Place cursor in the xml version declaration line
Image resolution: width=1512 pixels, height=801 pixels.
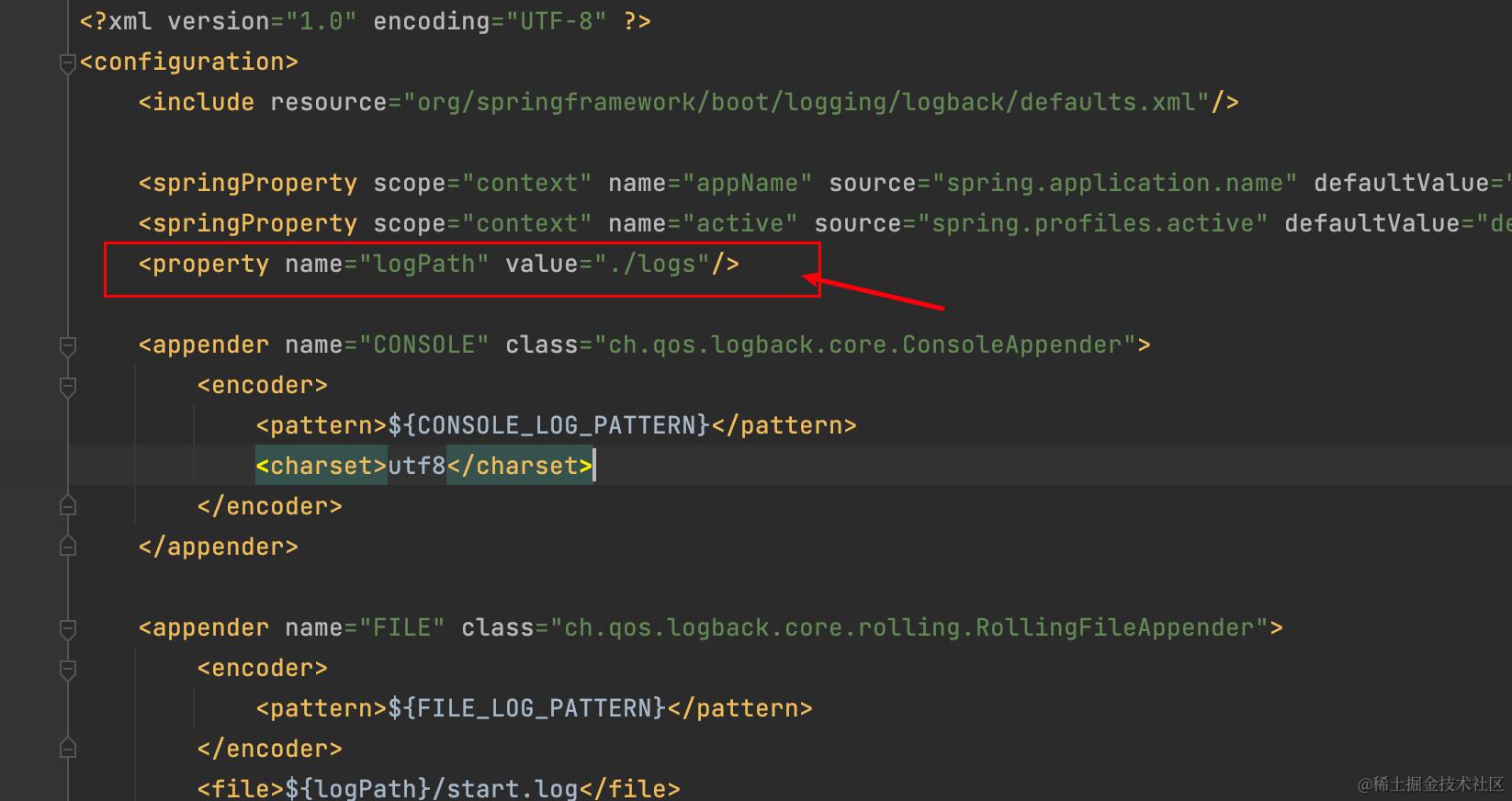click(x=365, y=21)
